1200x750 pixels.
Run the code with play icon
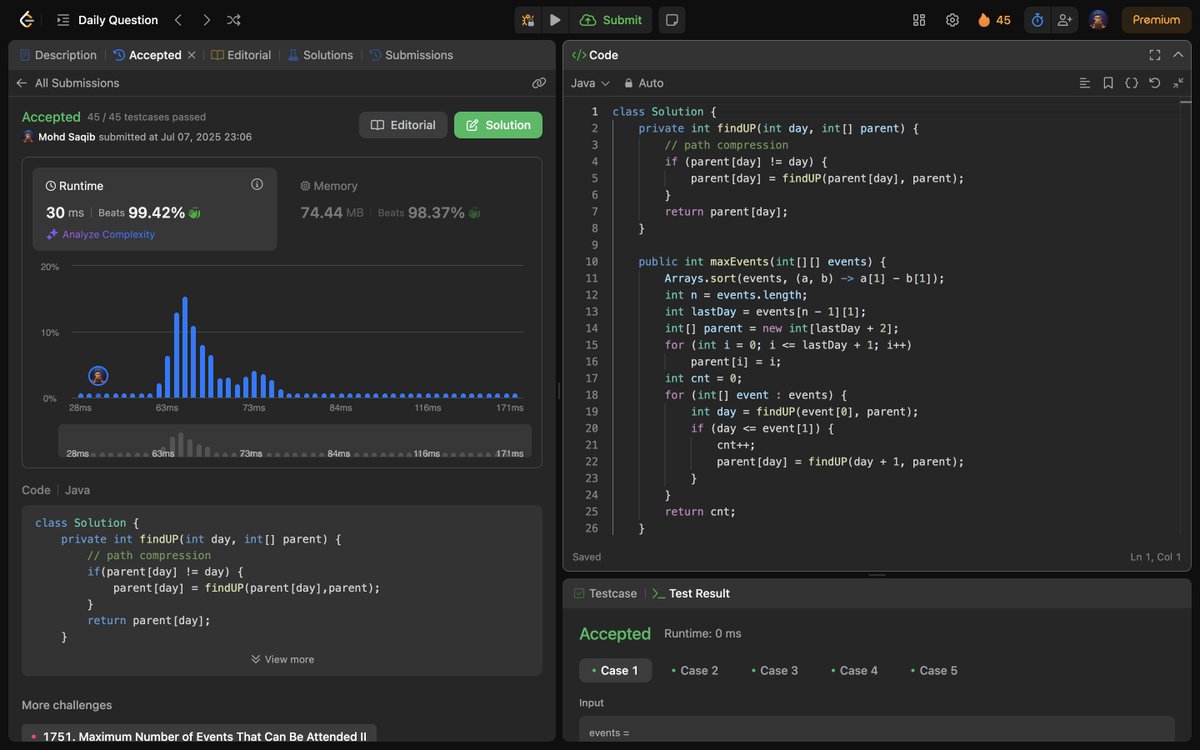555,20
